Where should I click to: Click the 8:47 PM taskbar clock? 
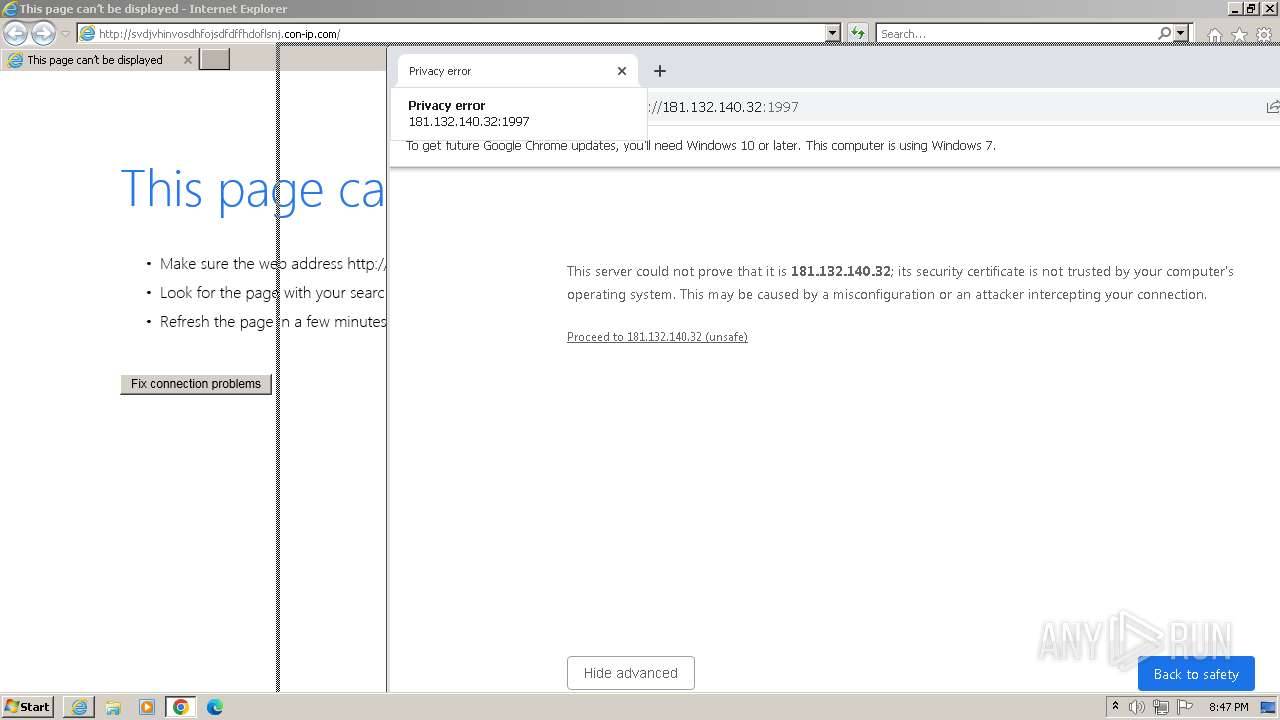pos(1228,707)
